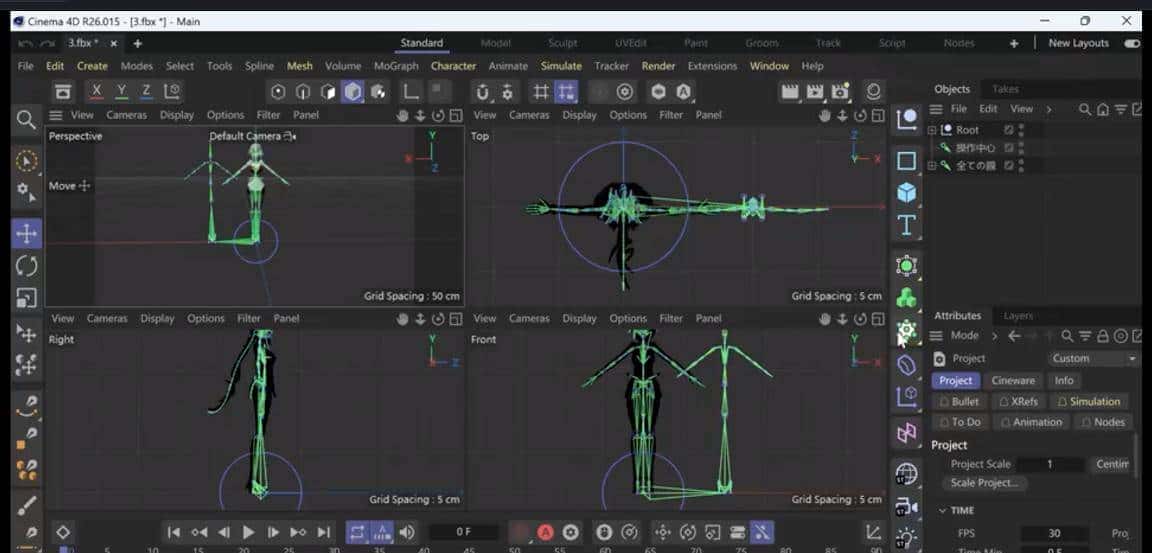Toggle the Root object layer checkbox
This screenshot has height=553, width=1152.
click(x=1009, y=130)
